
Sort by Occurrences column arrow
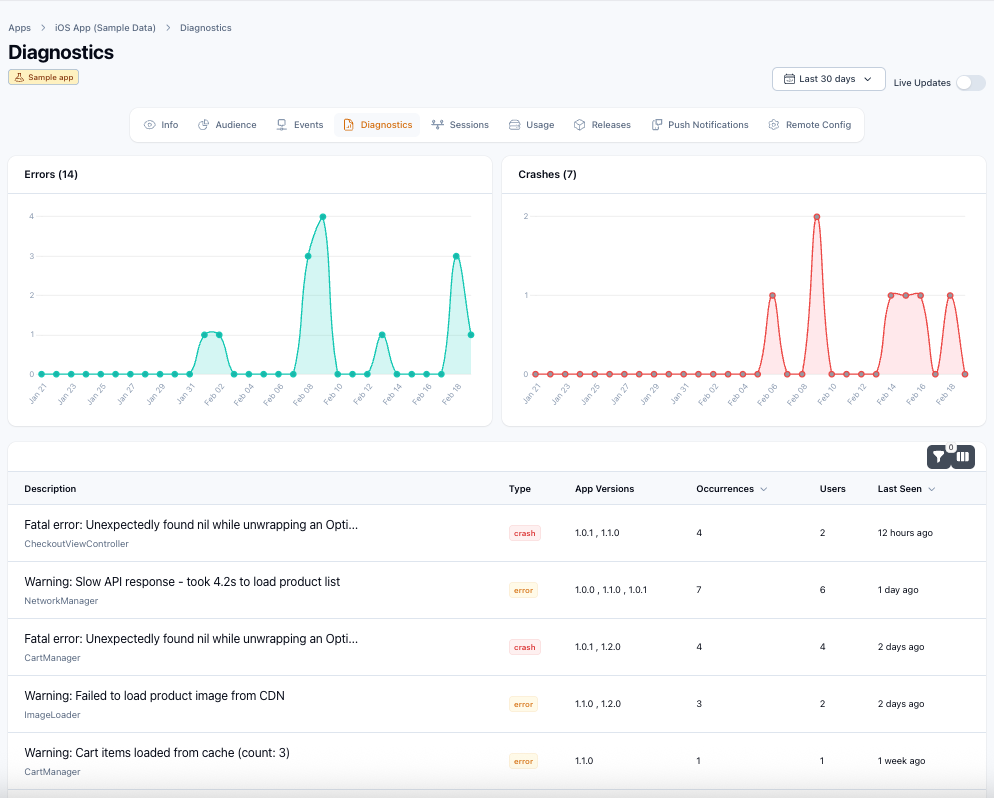tap(765, 490)
